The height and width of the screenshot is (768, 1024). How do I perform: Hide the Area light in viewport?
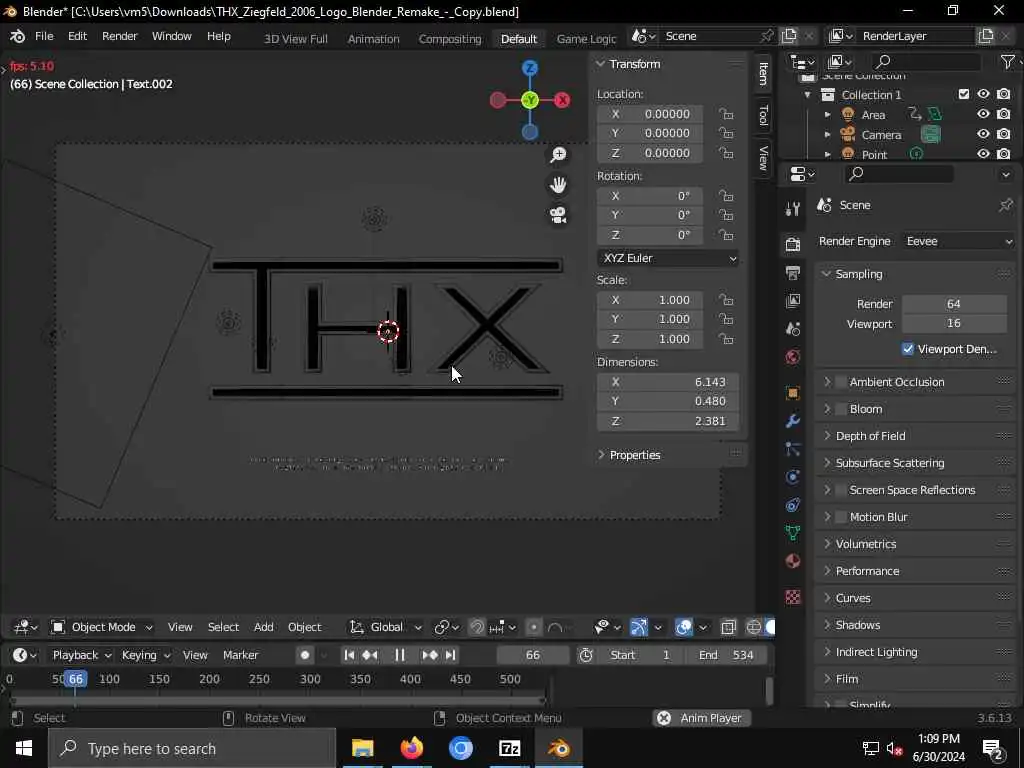pyautogui.click(x=984, y=114)
